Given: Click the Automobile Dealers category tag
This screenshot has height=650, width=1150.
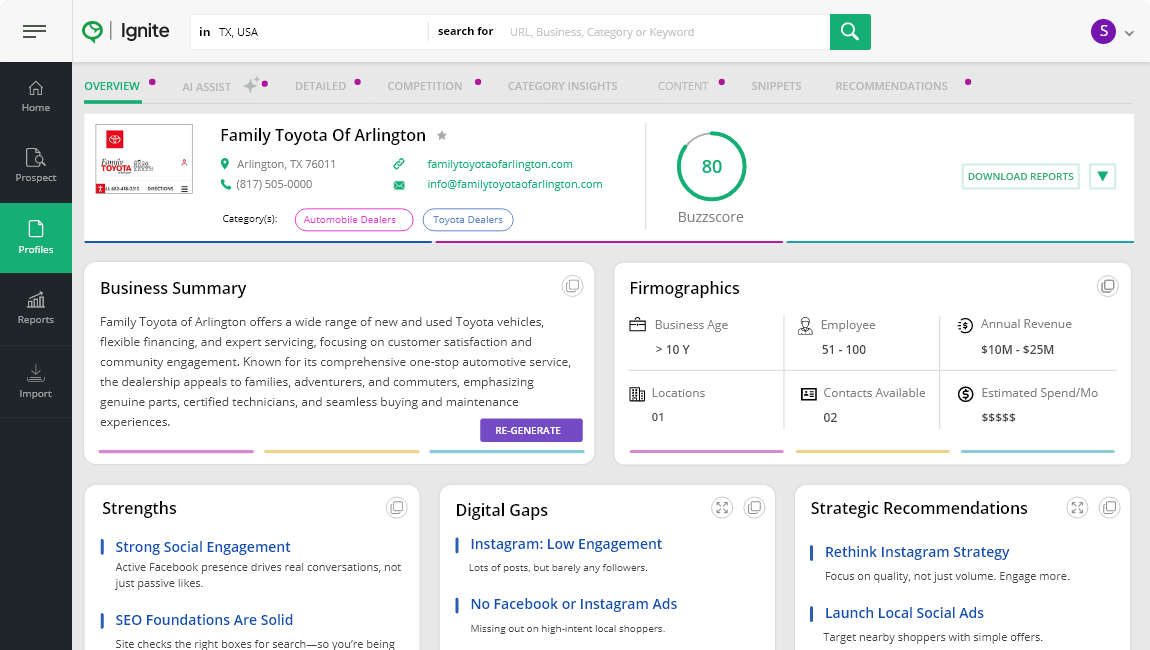Looking at the screenshot, I should [354, 219].
